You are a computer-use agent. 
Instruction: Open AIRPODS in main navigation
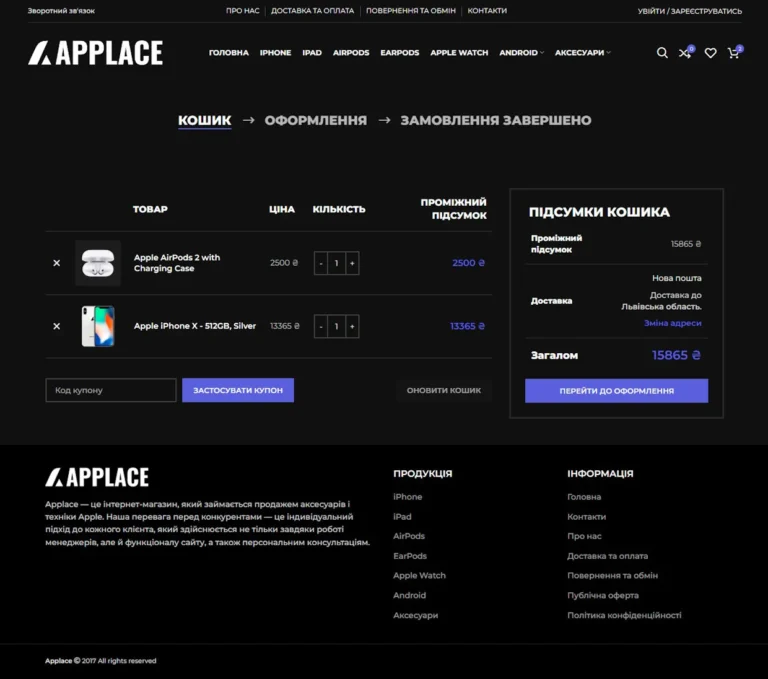pos(351,52)
